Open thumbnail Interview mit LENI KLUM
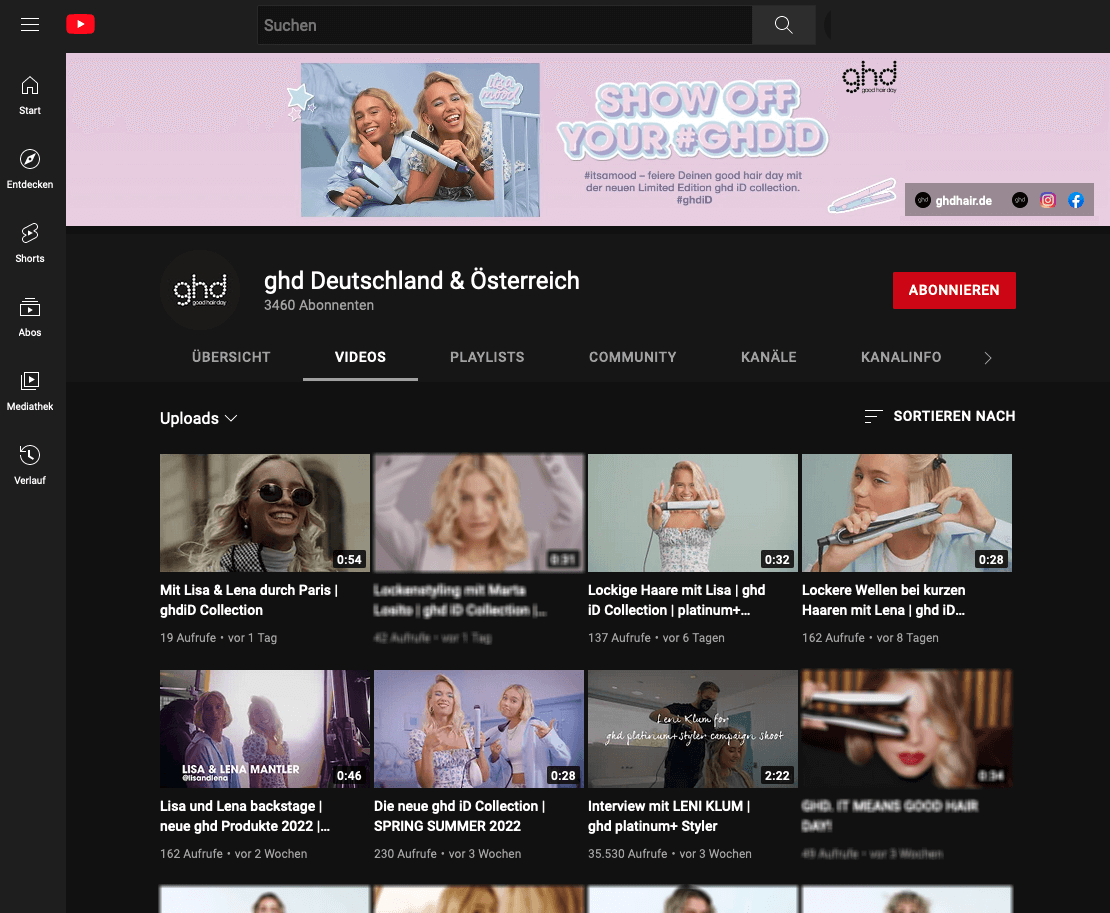This screenshot has height=913, width=1110. coord(692,729)
